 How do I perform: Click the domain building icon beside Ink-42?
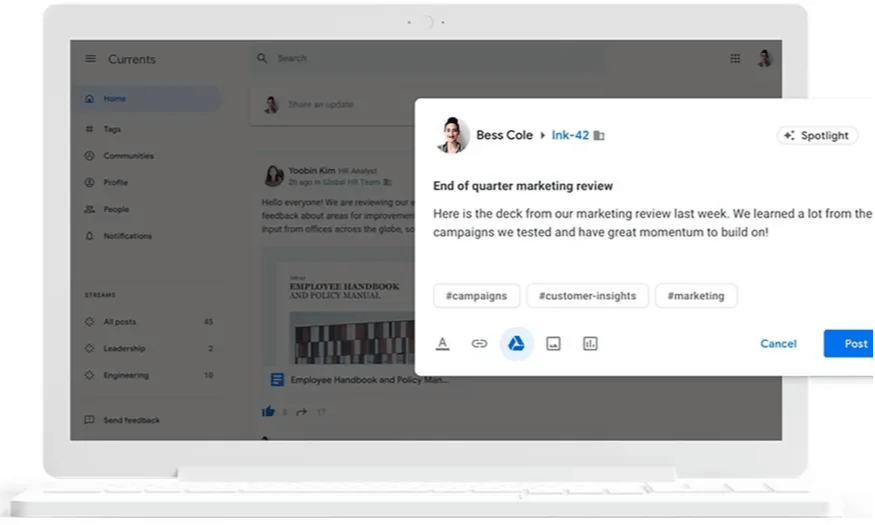(599, 136)
